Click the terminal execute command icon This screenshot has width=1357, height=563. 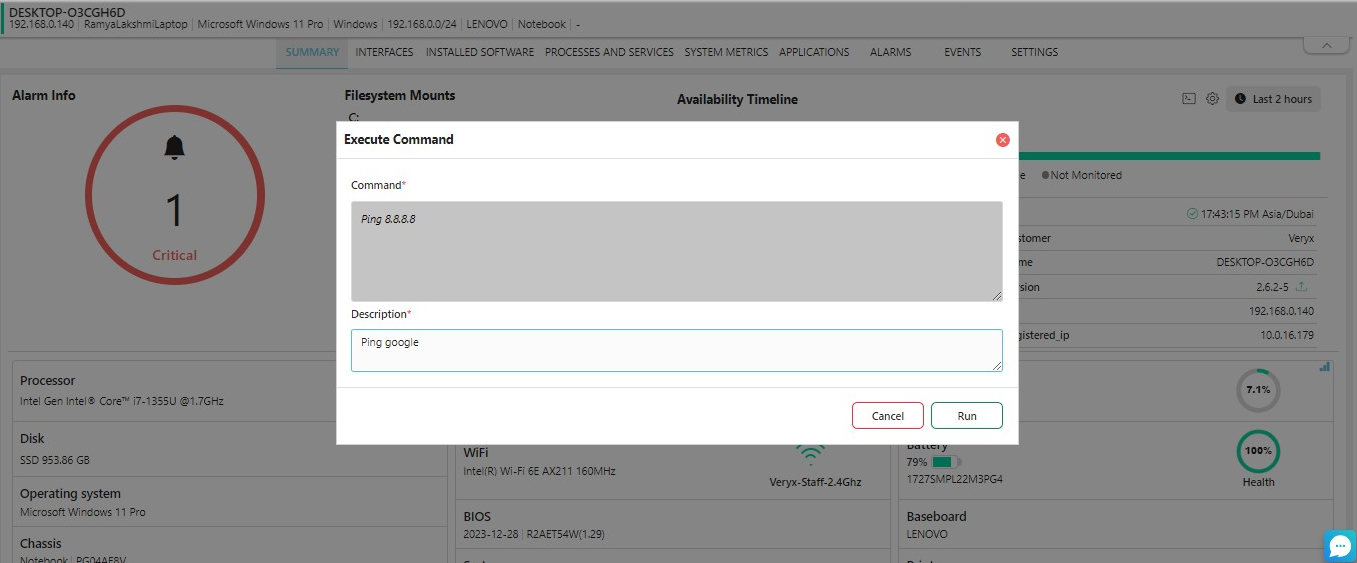[1189, 99]
